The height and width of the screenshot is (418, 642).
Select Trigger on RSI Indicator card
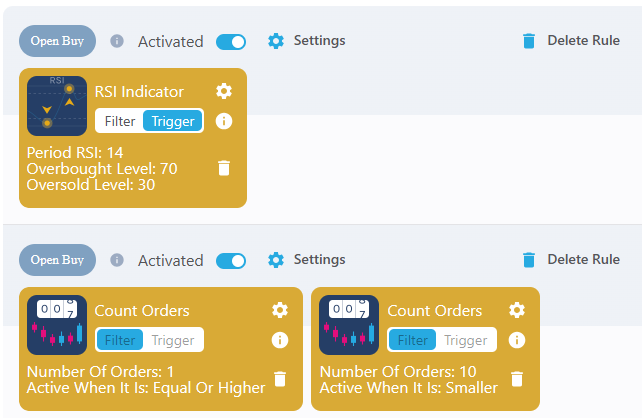173,121
